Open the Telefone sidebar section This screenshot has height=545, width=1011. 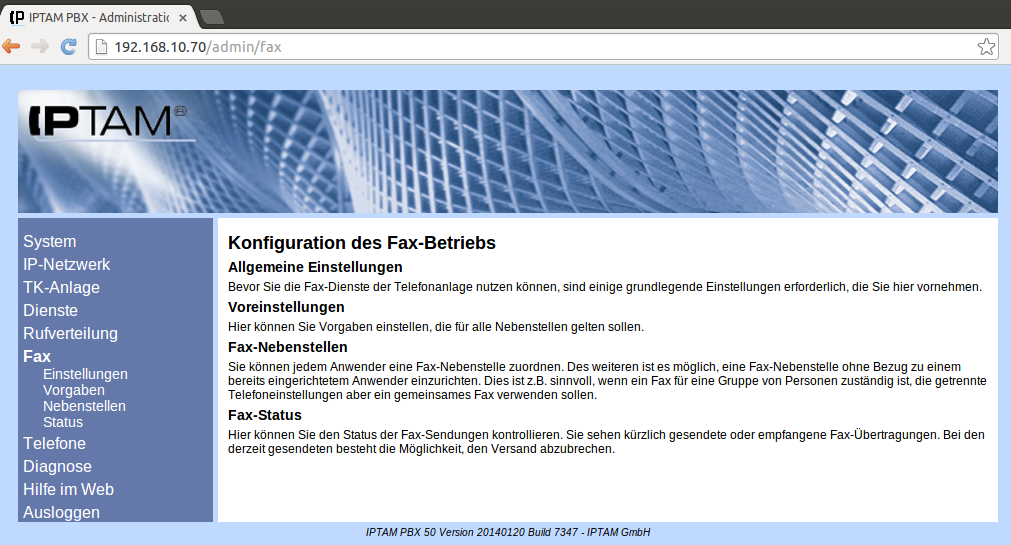tap(55, 443)
